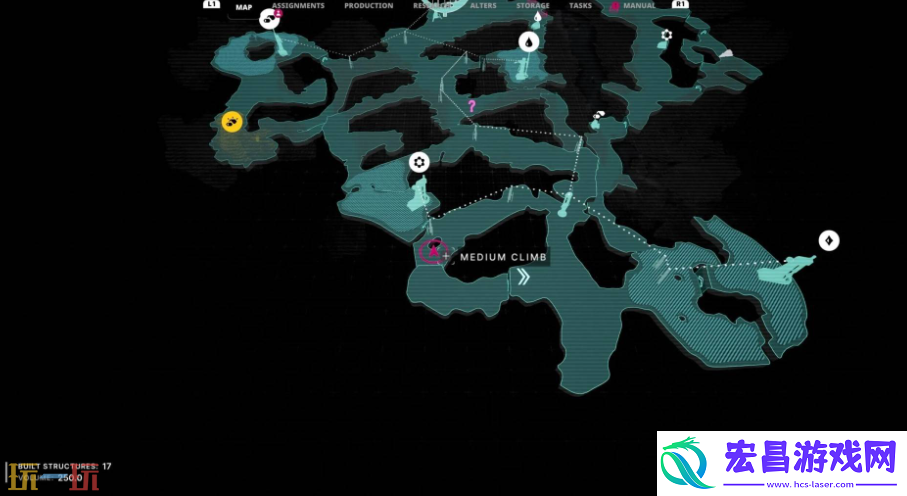Switch to the MAP tab
The width and height of the screenshot is (907, 496).
coord(244,8)
